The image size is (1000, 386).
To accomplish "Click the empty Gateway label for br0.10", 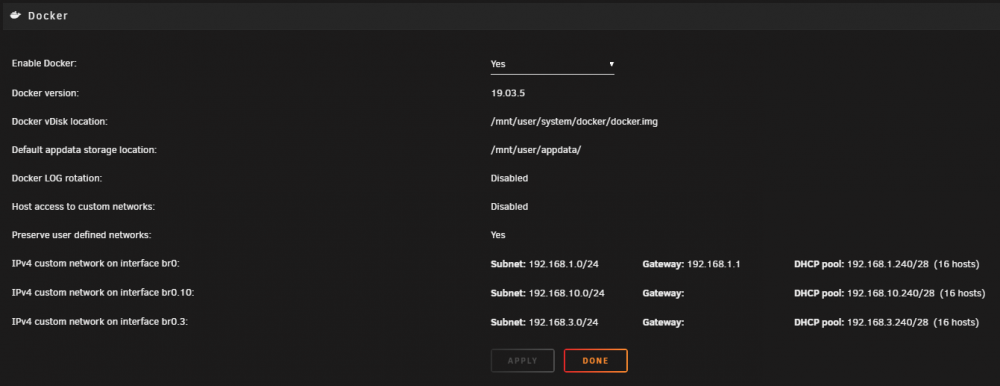I will tap(663, 293).
